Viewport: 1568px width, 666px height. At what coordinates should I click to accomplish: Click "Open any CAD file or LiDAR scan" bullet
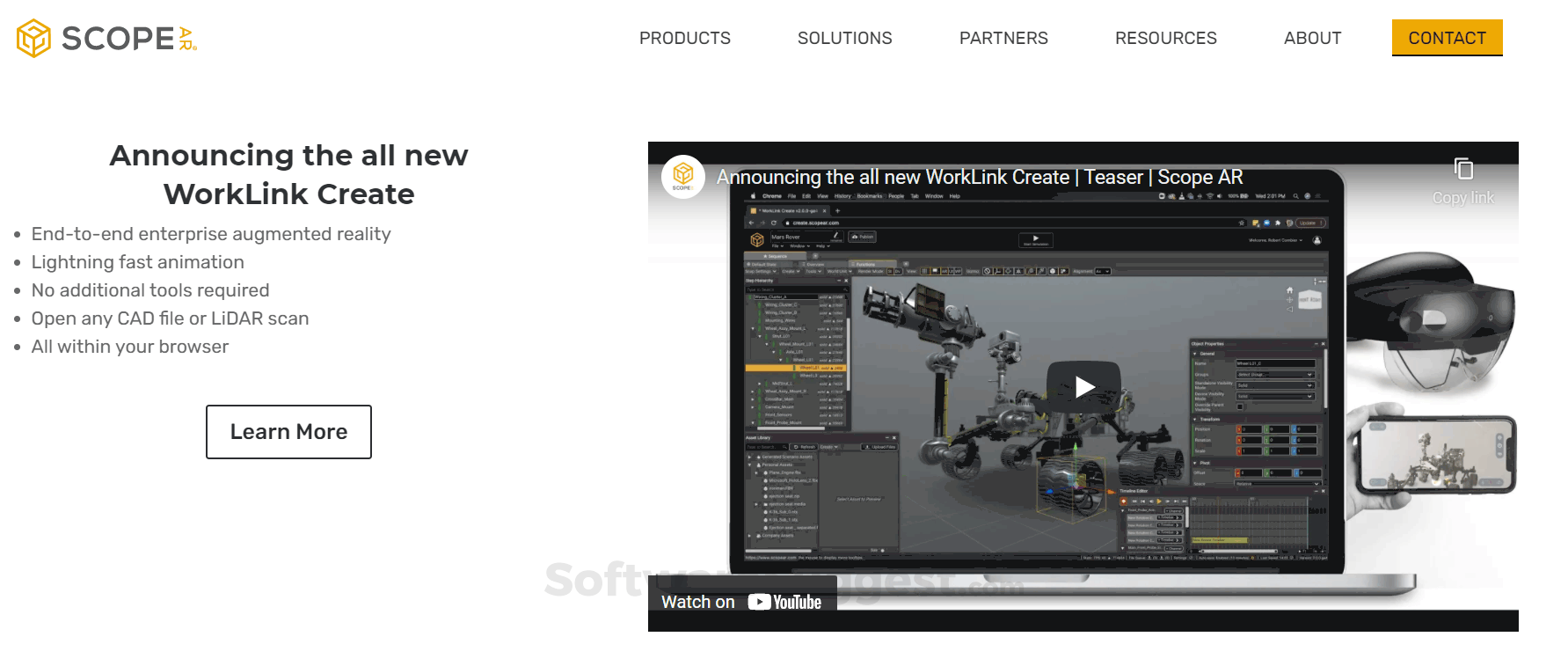click(171, 318)
